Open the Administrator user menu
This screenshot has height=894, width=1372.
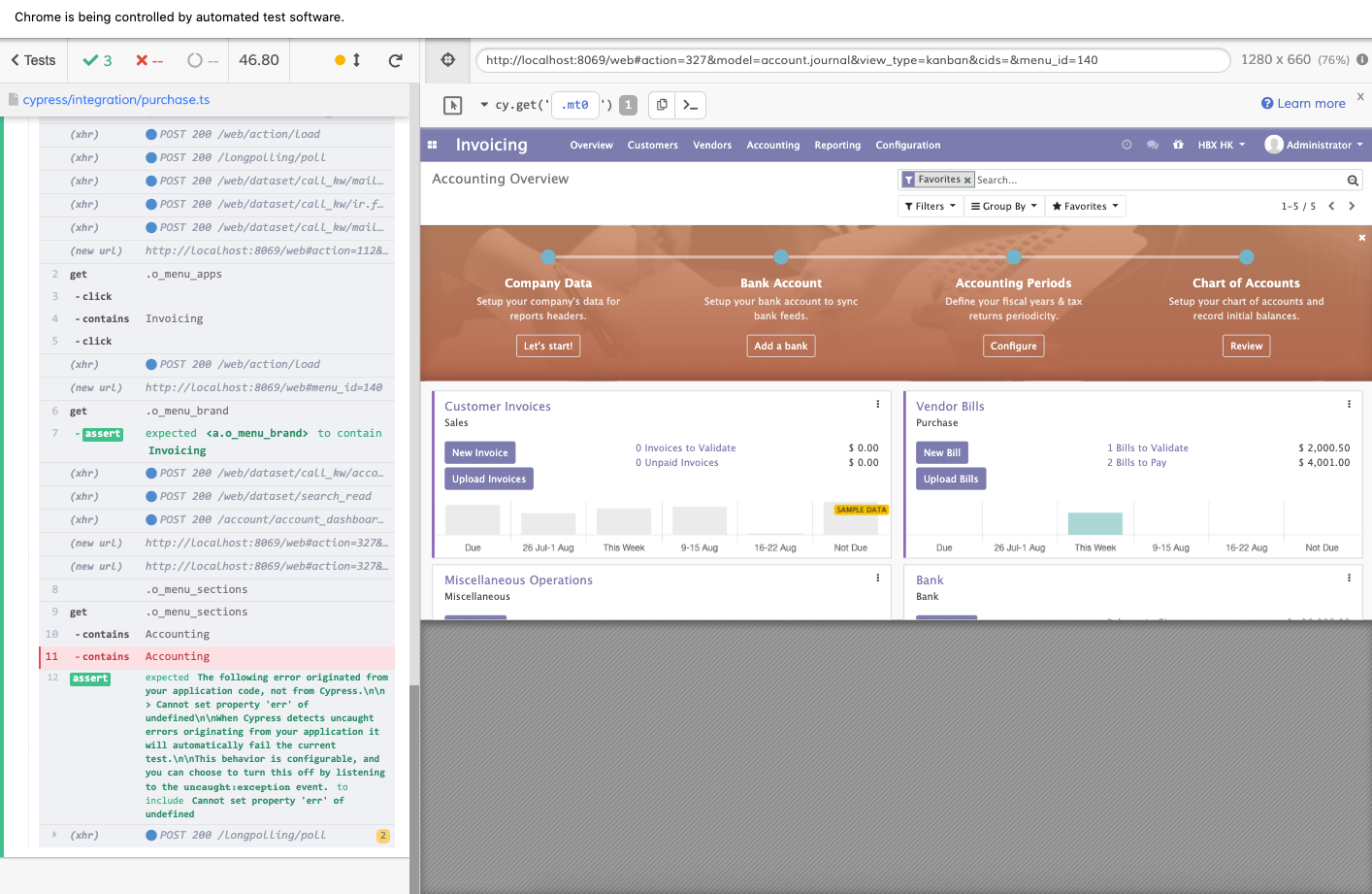1315,145
